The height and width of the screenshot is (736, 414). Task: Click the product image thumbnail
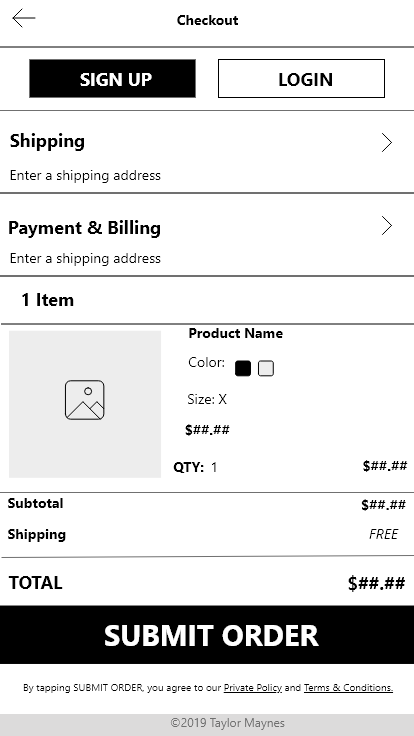85,404
